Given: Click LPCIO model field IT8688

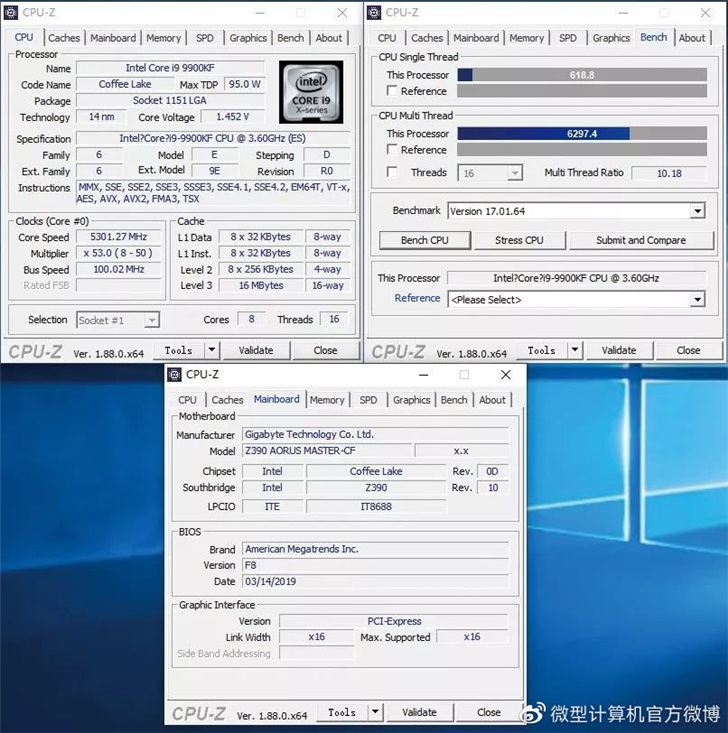Looking at the screenshot, I should tap(376, 506).
